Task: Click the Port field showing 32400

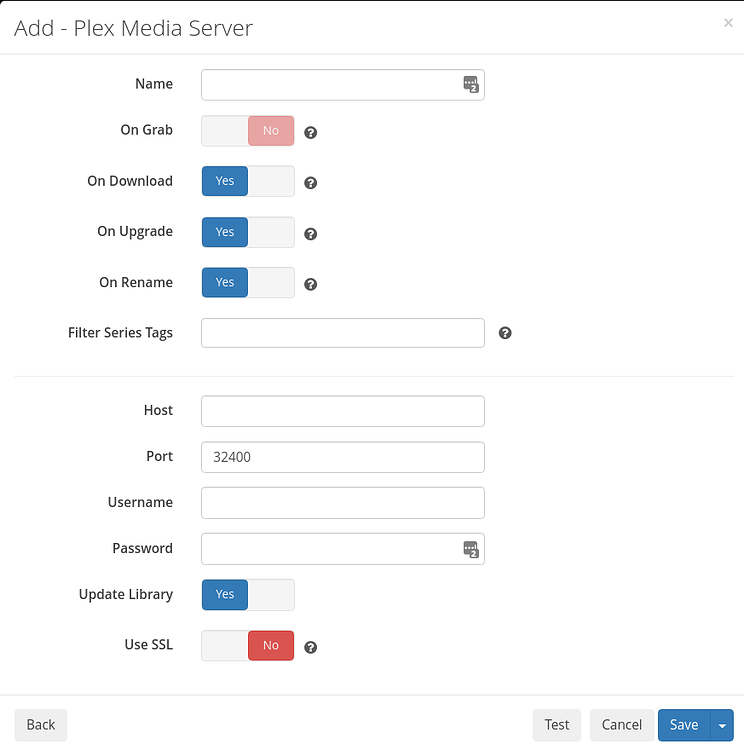Action: pyautogui.click(x=343, y=457)
